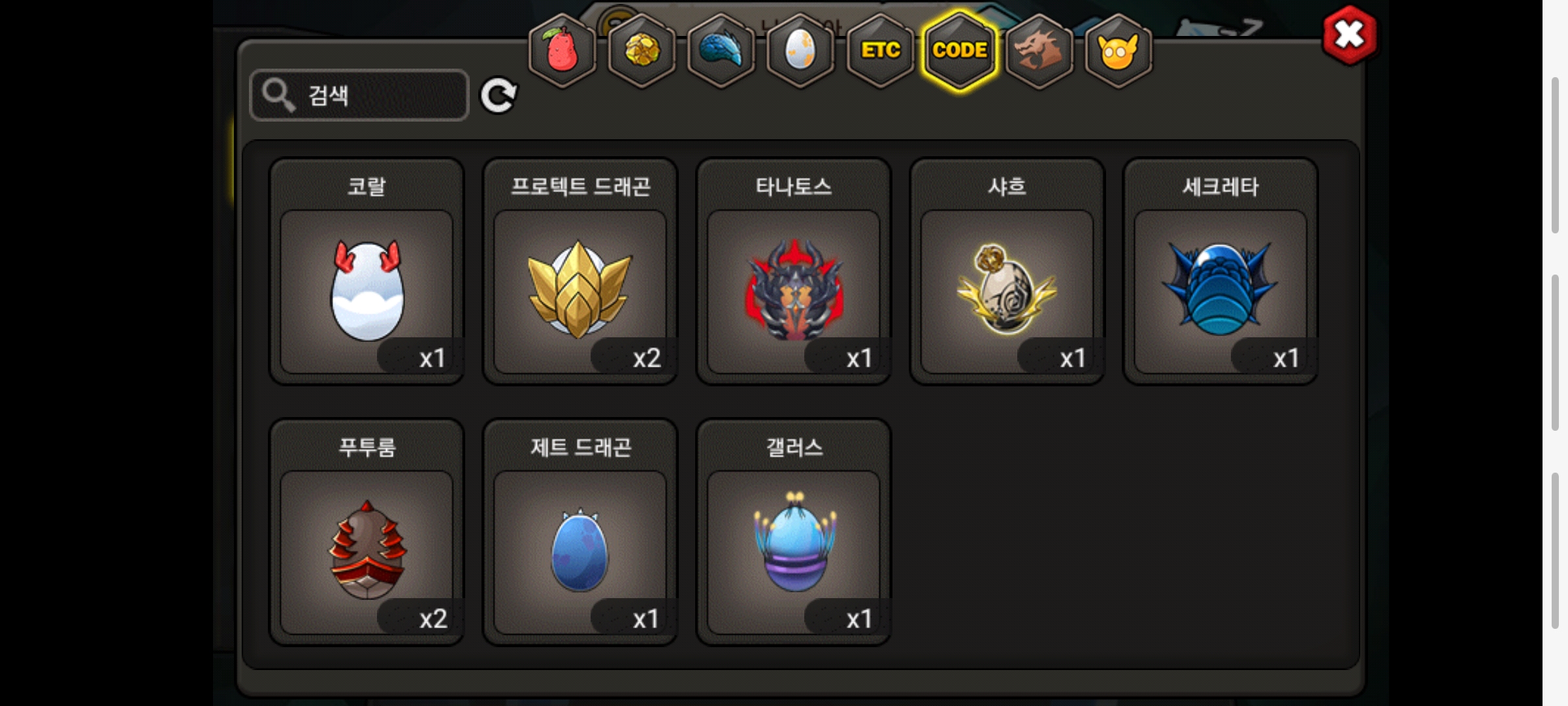This screenshot has height=706, width=1568.
Task: Click the 검색 search field
Action: click(359, 95)
